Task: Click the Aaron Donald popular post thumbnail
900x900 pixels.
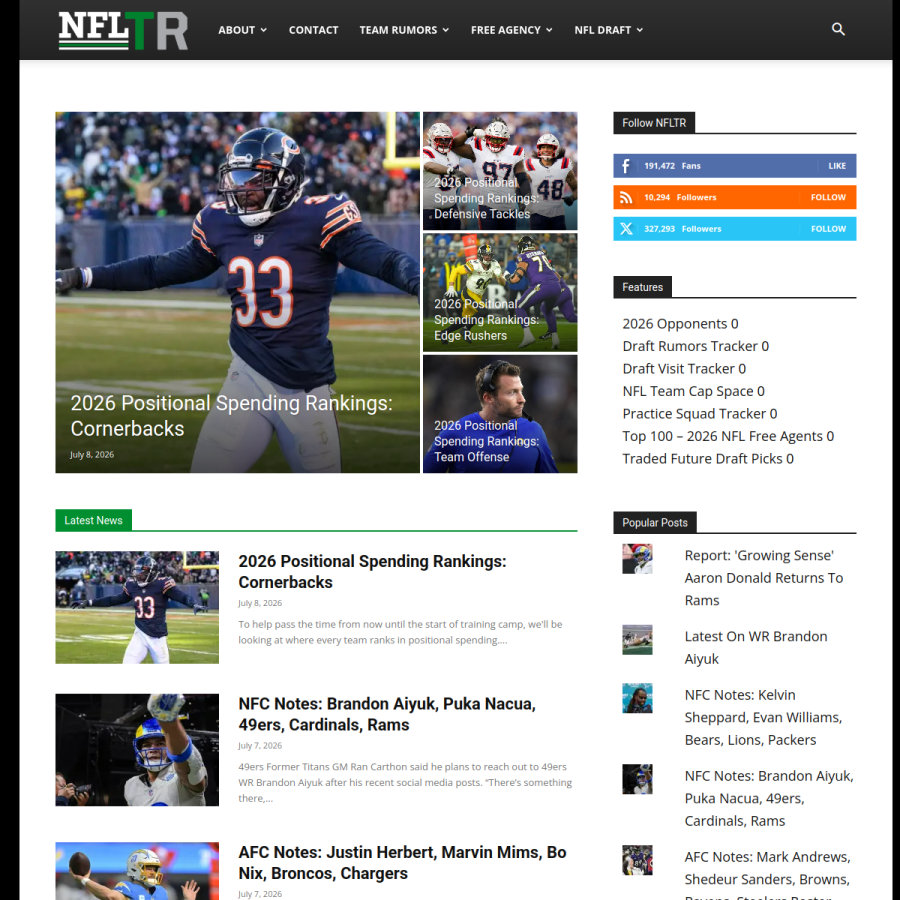Action: coord(637,558)
